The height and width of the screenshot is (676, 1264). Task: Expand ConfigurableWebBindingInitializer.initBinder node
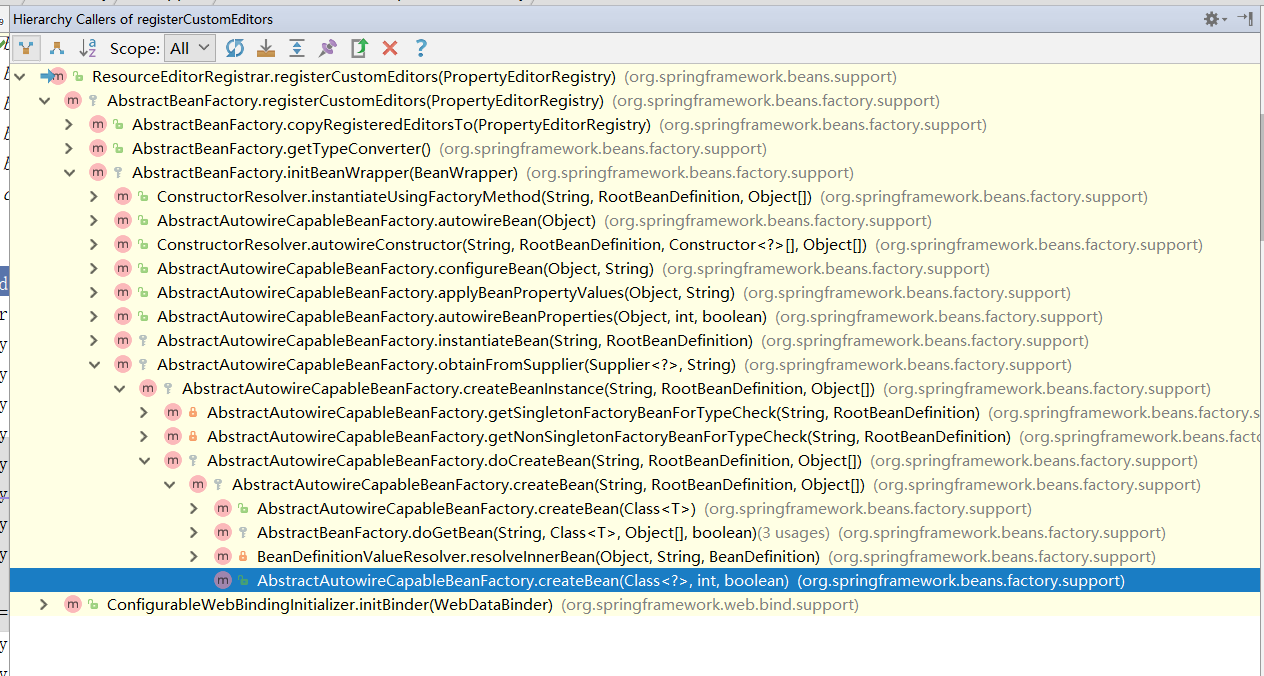point(44,605)
